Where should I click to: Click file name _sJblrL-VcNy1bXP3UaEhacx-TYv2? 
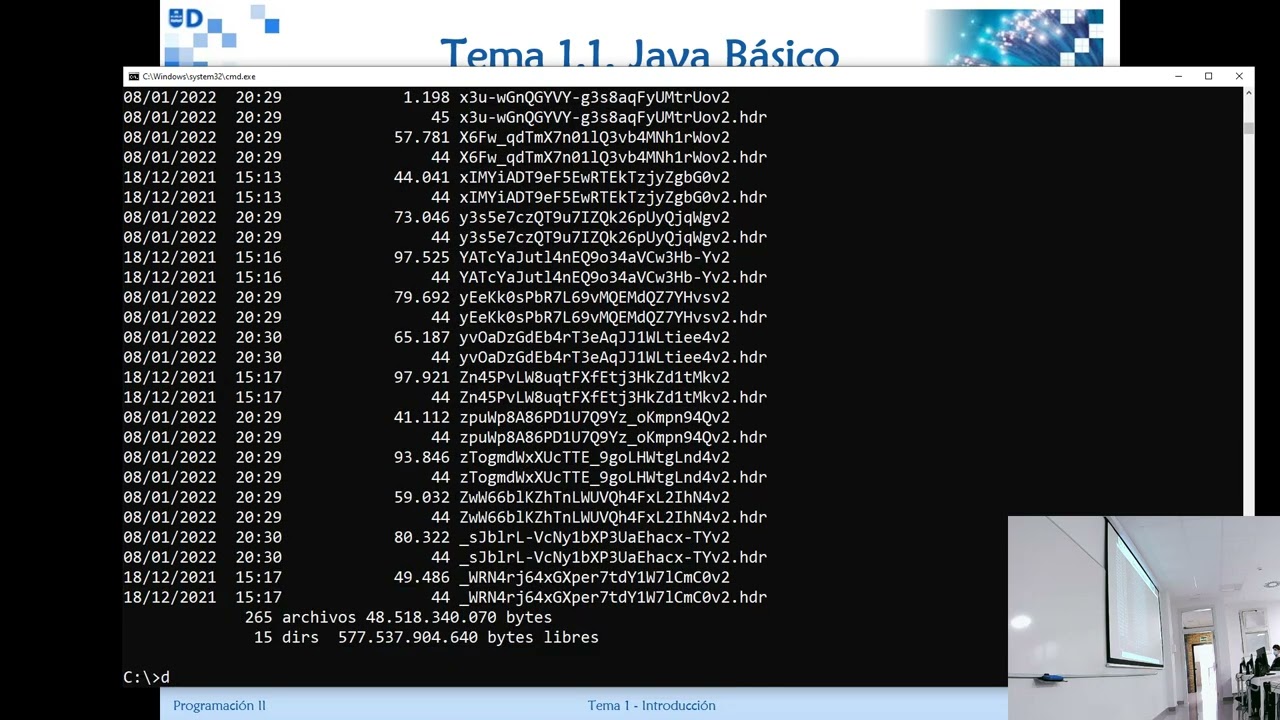(x=594, y=537)
